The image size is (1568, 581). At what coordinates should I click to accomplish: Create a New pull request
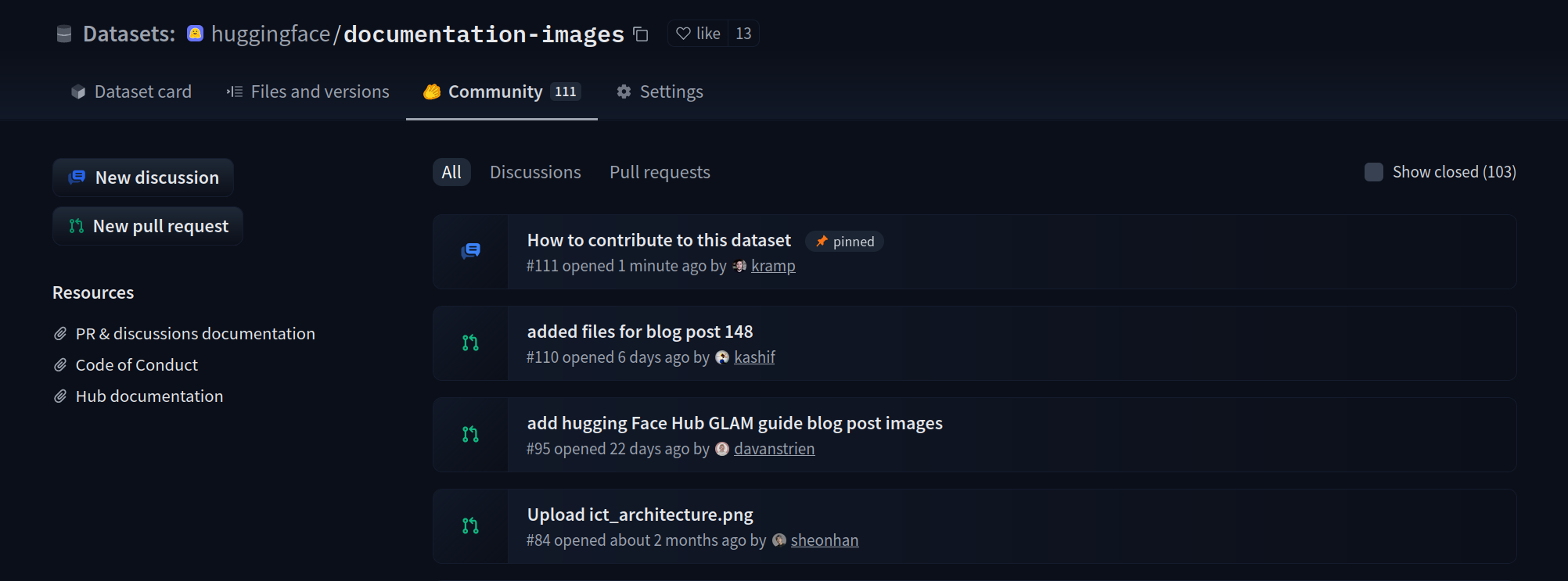pos(148,226)
